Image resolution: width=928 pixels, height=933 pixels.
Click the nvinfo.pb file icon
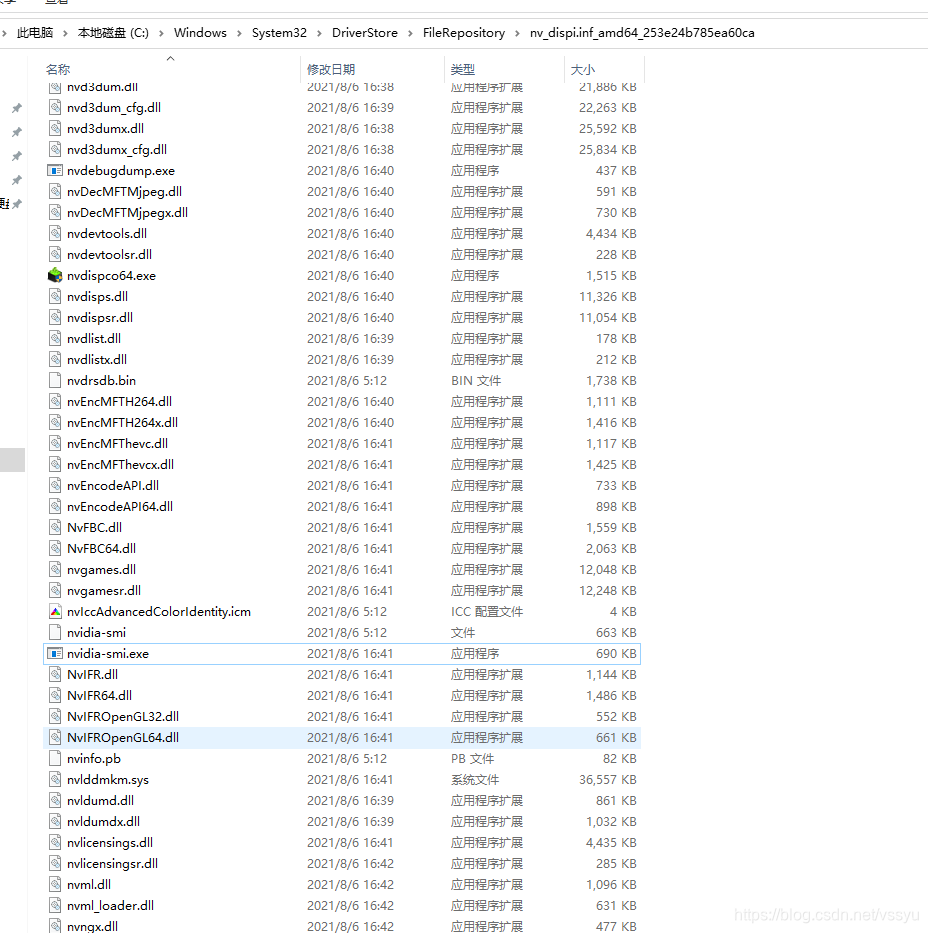pos(55,759)
